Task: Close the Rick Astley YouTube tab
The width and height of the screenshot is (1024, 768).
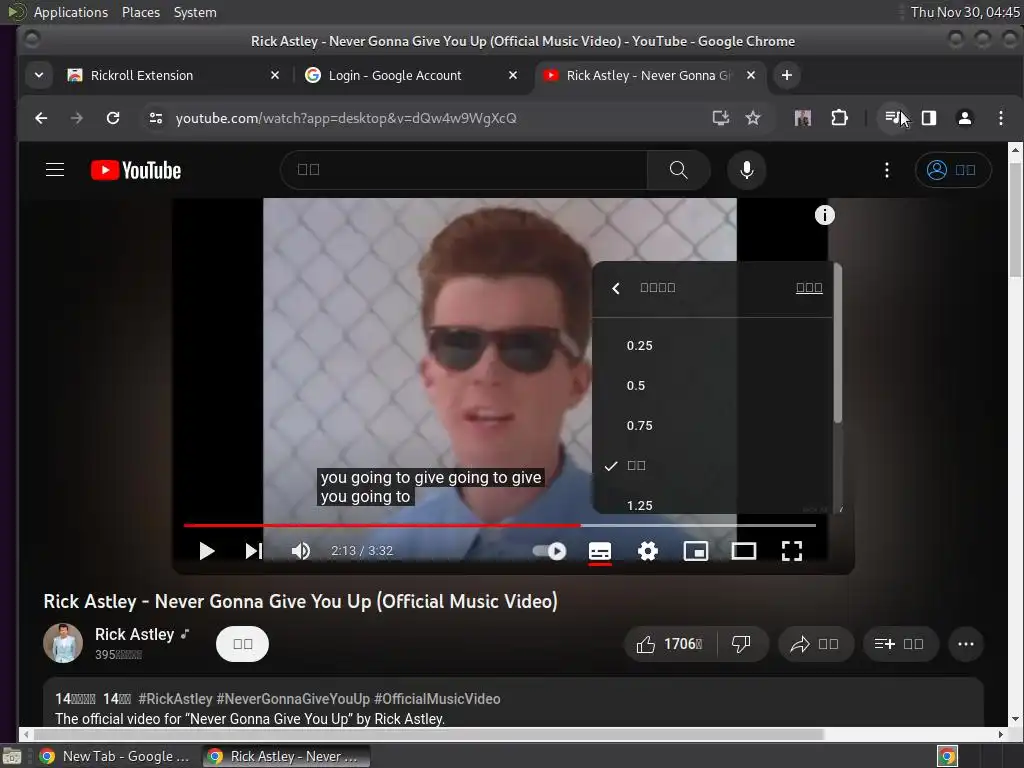Action: [x=751, y=75]
